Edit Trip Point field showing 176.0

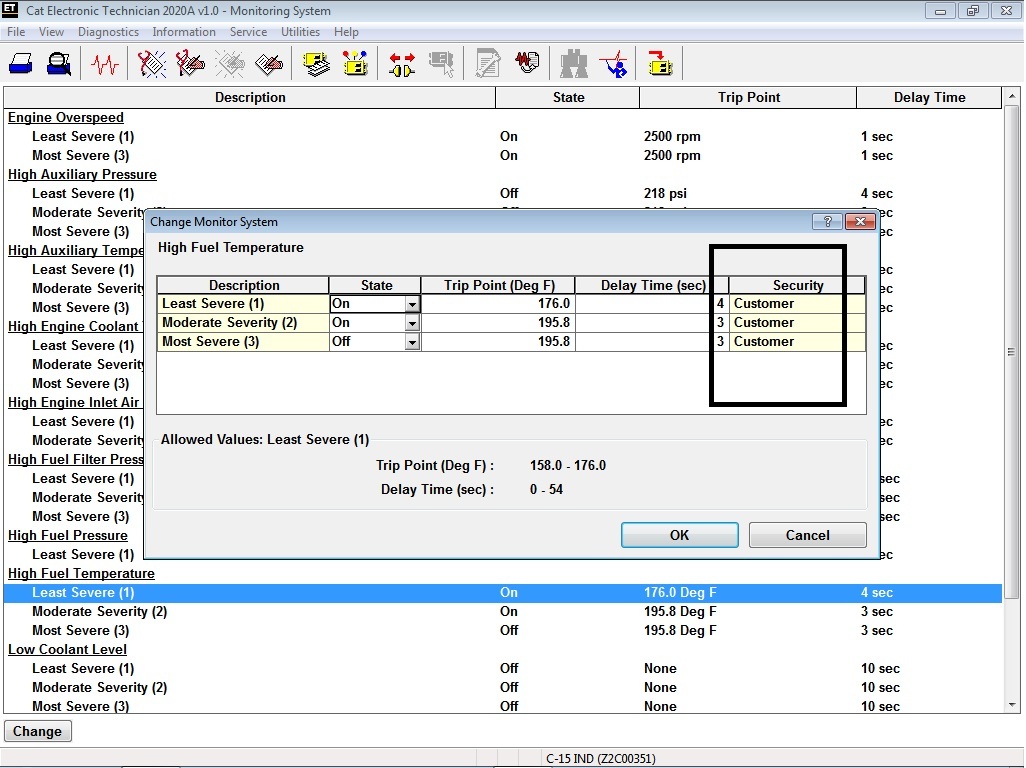[x=498, y=304]
